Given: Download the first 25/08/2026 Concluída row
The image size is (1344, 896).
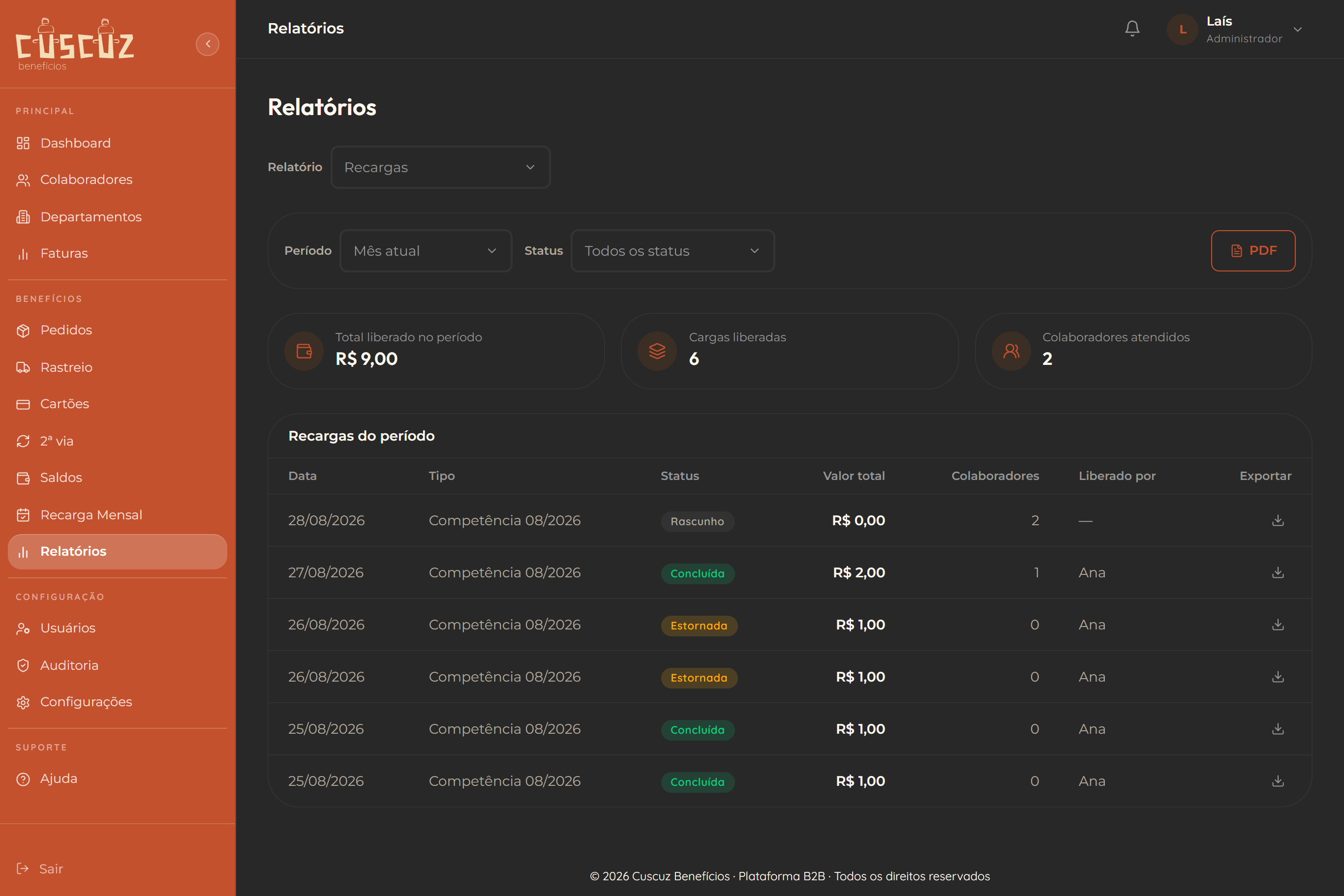Looking at the screenshot, I should pyautogui.click(x=1278, y=729).
